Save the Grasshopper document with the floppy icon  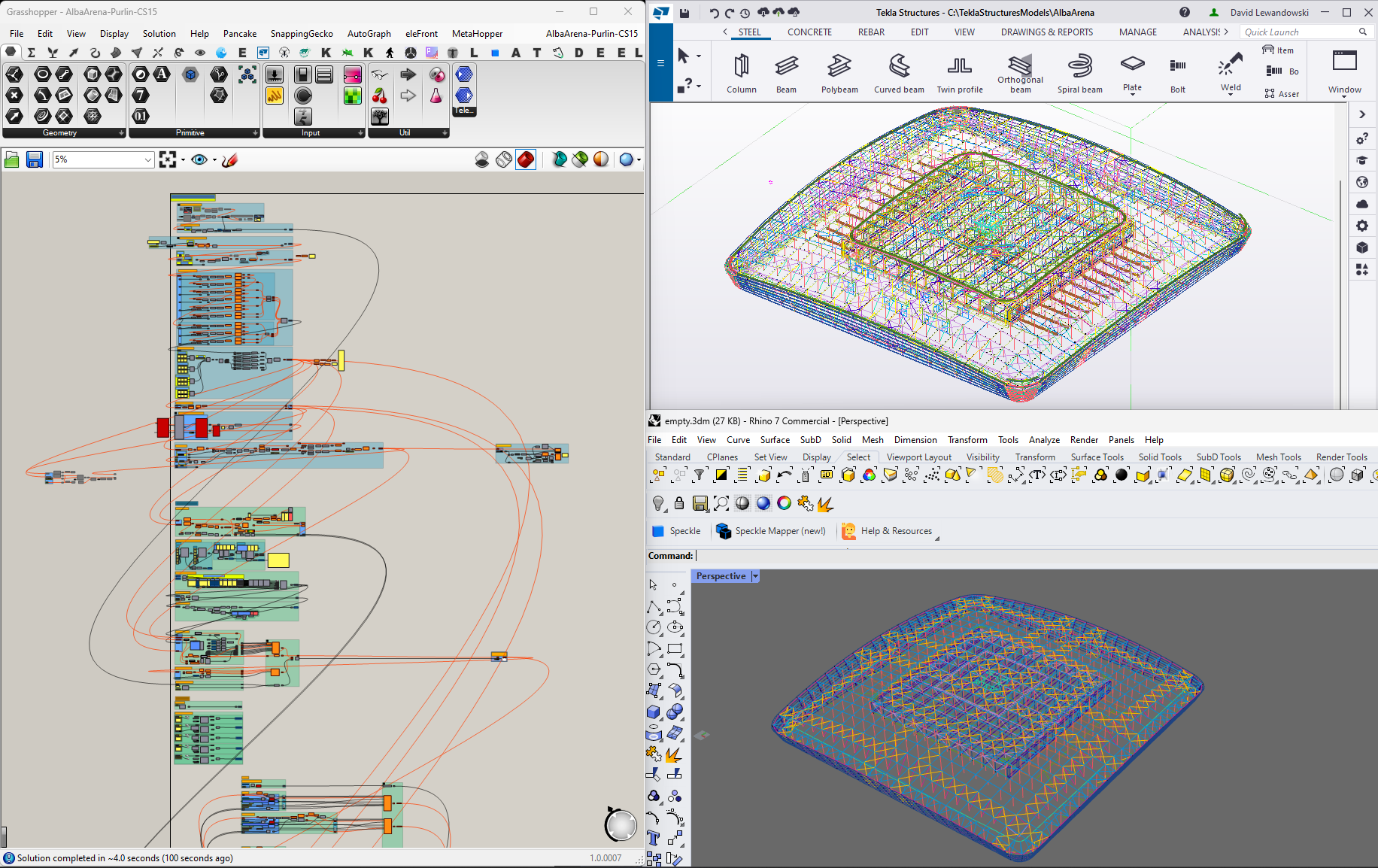point(35,159)
